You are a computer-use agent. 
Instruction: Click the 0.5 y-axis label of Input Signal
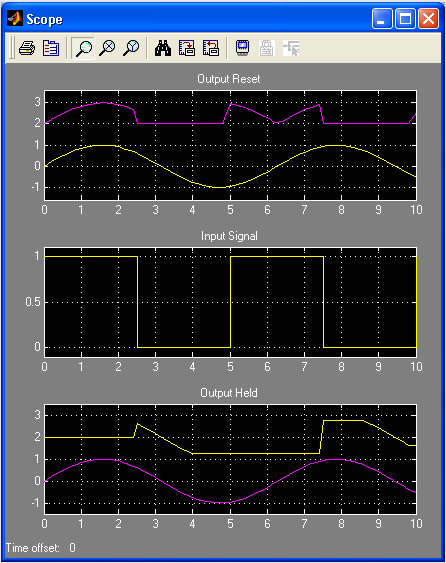point(33,302)
